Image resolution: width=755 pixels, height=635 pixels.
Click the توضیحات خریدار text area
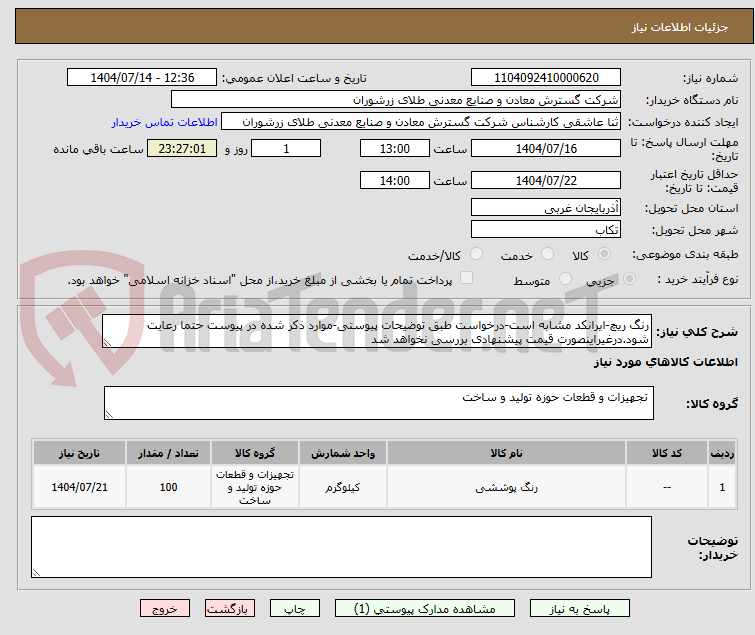click(341, 547)
